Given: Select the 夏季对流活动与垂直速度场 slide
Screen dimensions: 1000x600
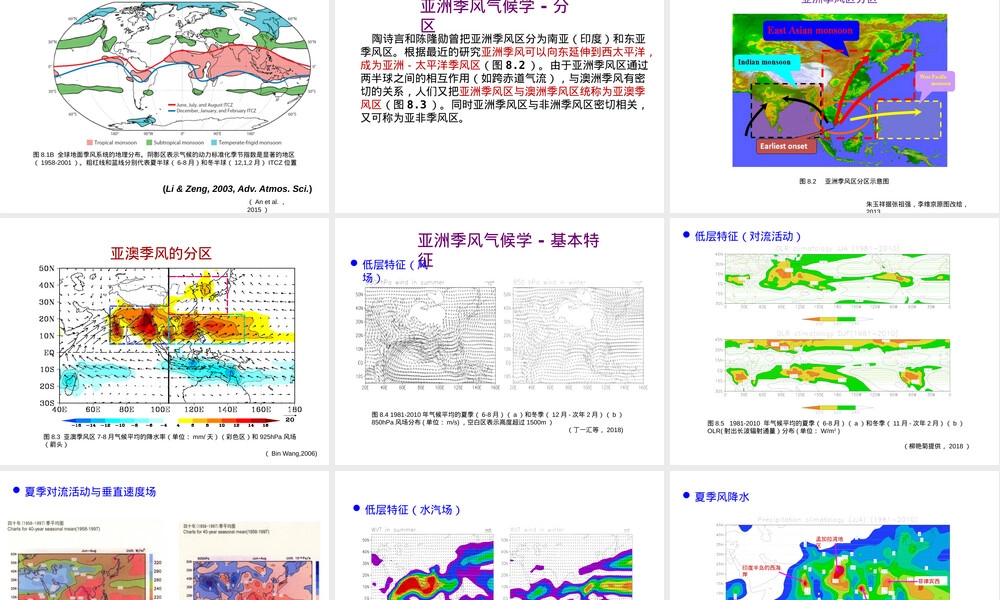Looking at the screenshot, I should (165, 536).
